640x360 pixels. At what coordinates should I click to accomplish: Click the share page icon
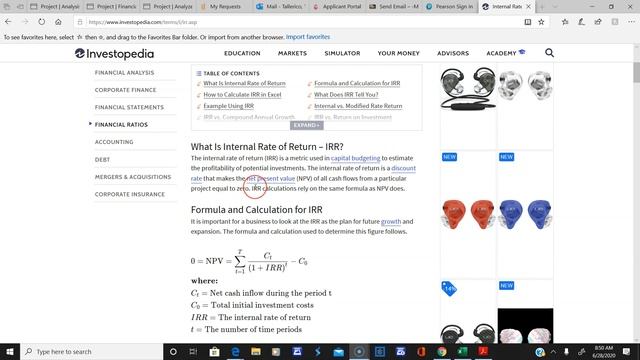[598, 22]
